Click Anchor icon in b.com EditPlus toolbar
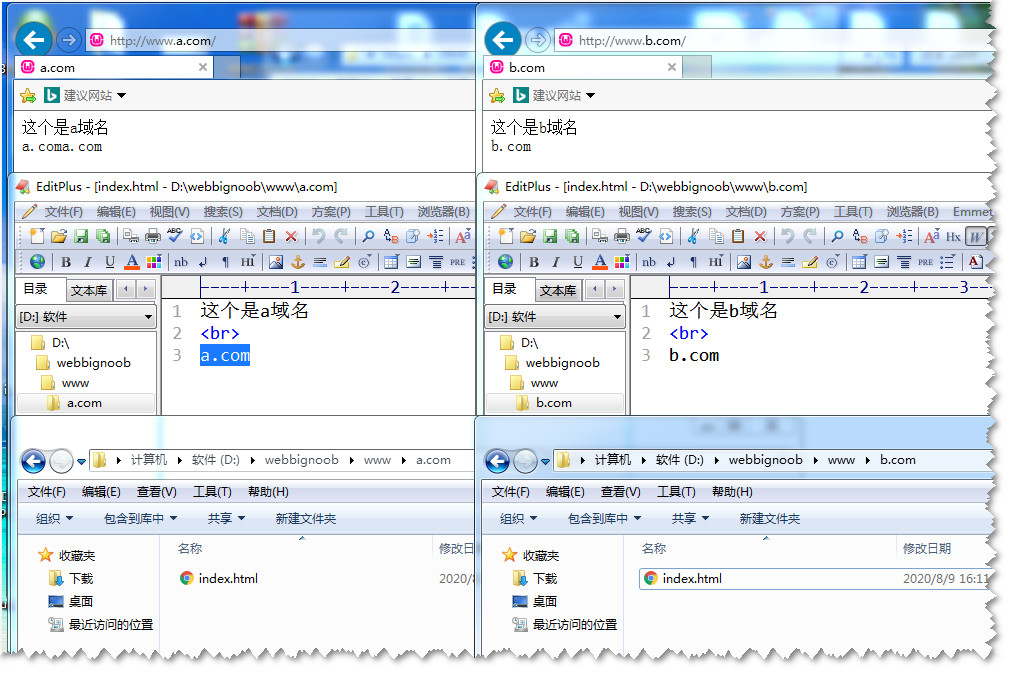The height and width of the screenshot is (676, 1014). point(766,262)
